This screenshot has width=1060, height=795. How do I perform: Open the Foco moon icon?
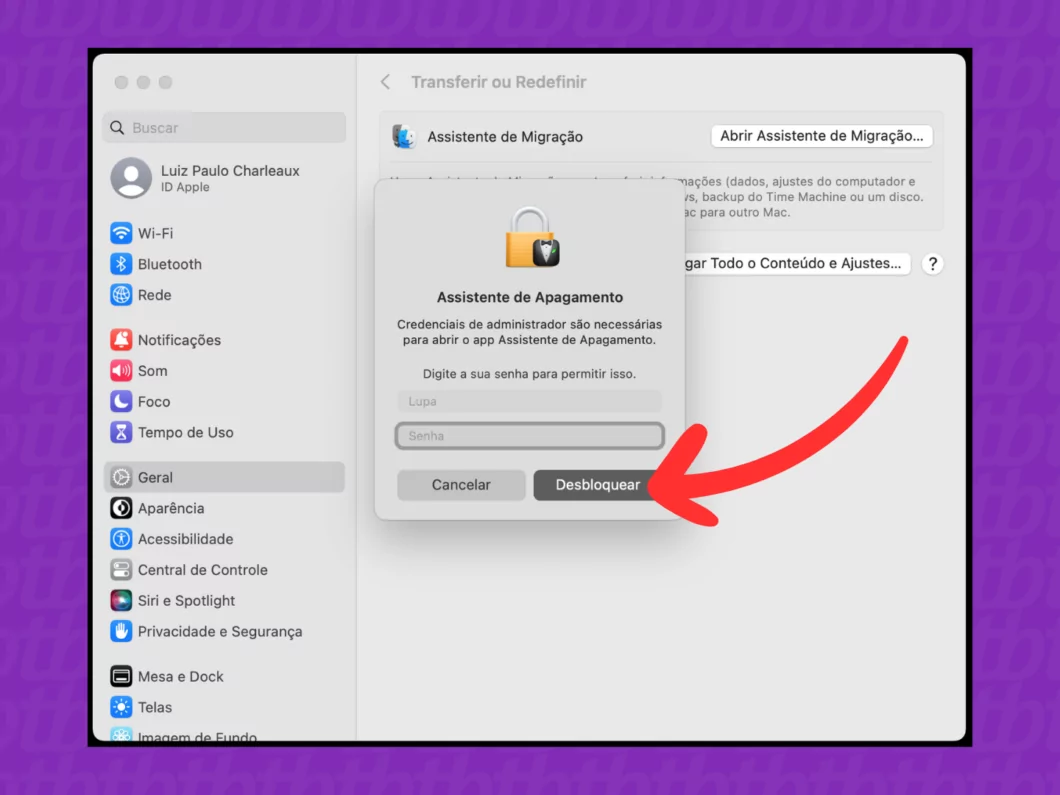coord(121,402)
